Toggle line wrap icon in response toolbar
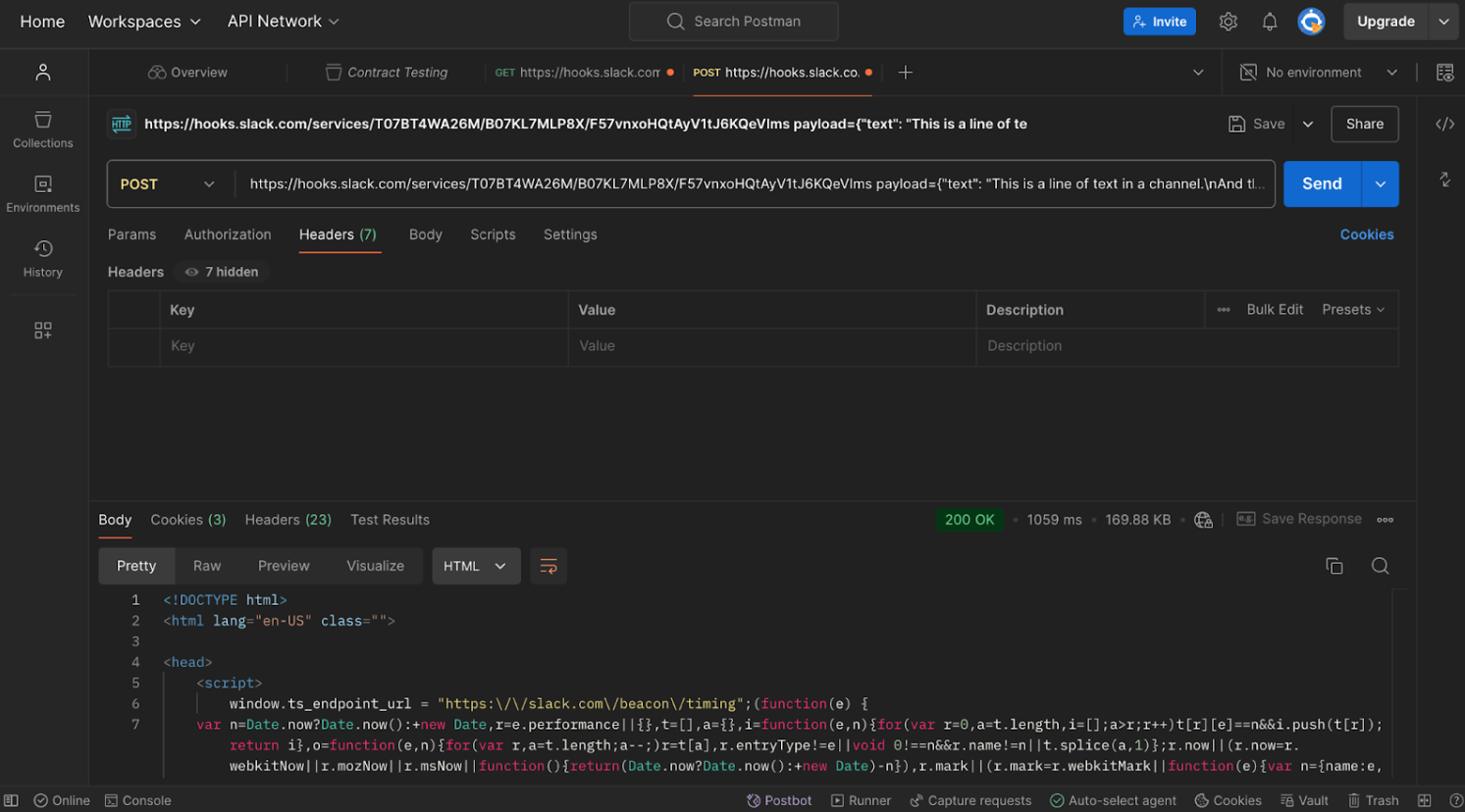The image size is (1465, 812). pyautogui.click(x=549, y=566)
